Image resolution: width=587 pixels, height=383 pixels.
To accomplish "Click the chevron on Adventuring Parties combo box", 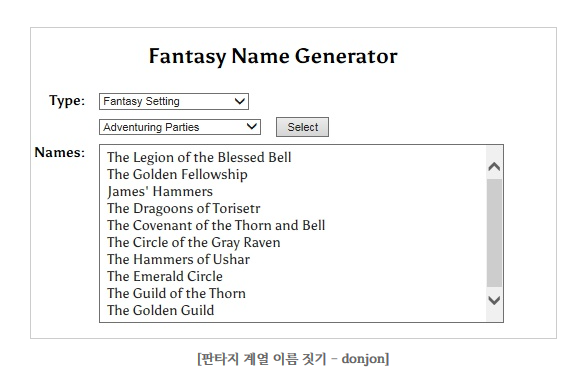I will coord(252,127).
